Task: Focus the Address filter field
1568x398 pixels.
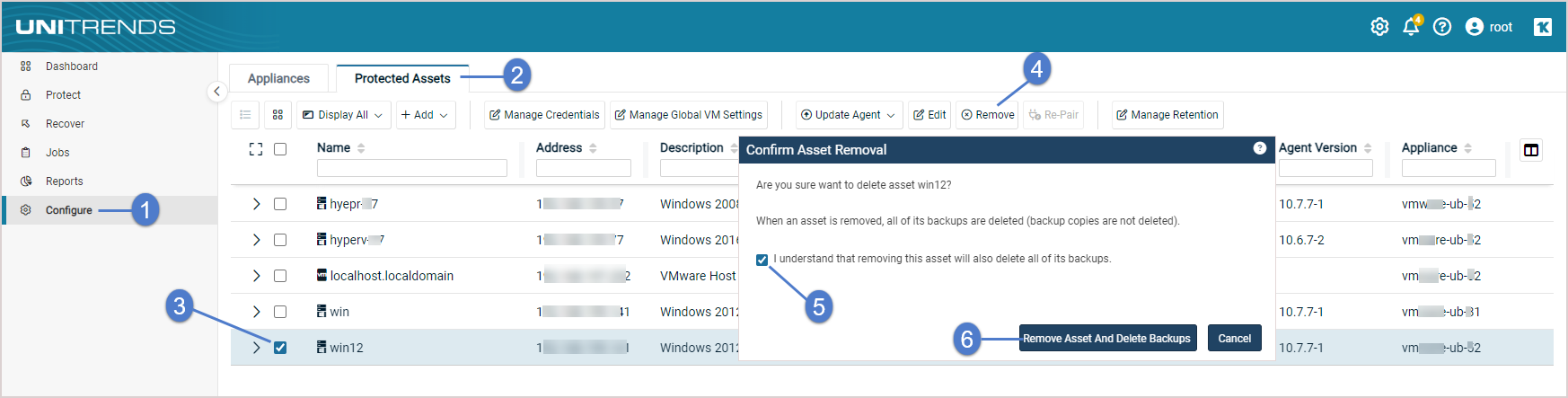Action: [x=584, y=168]
